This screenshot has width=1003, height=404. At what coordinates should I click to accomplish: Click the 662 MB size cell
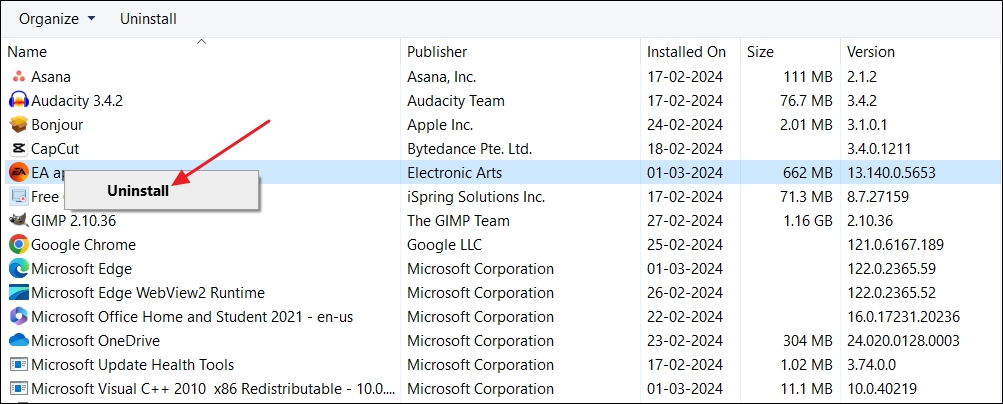tap(807, 173)
